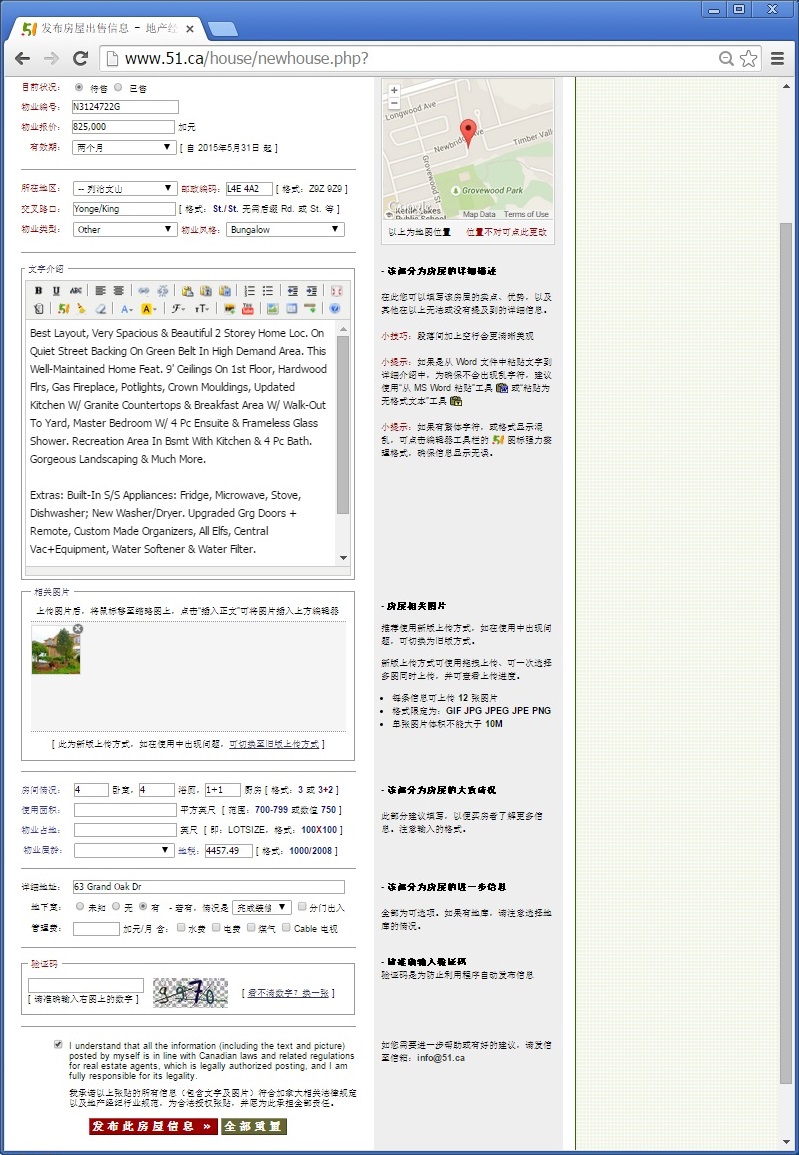Check the Cable 电视 checkbox
The width and height of the screenshot is (799, 1155).
(286, 928)
